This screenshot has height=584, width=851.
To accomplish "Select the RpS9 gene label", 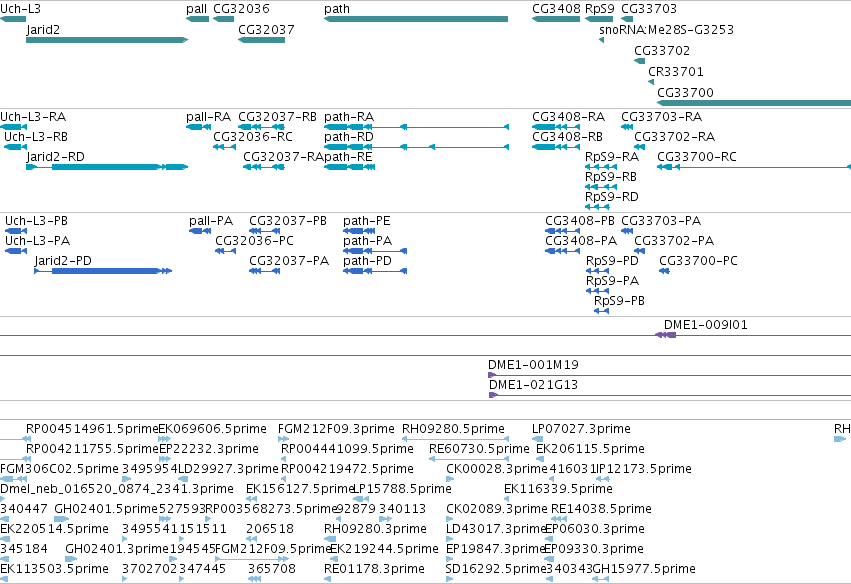I will click(x=600, y=9).
